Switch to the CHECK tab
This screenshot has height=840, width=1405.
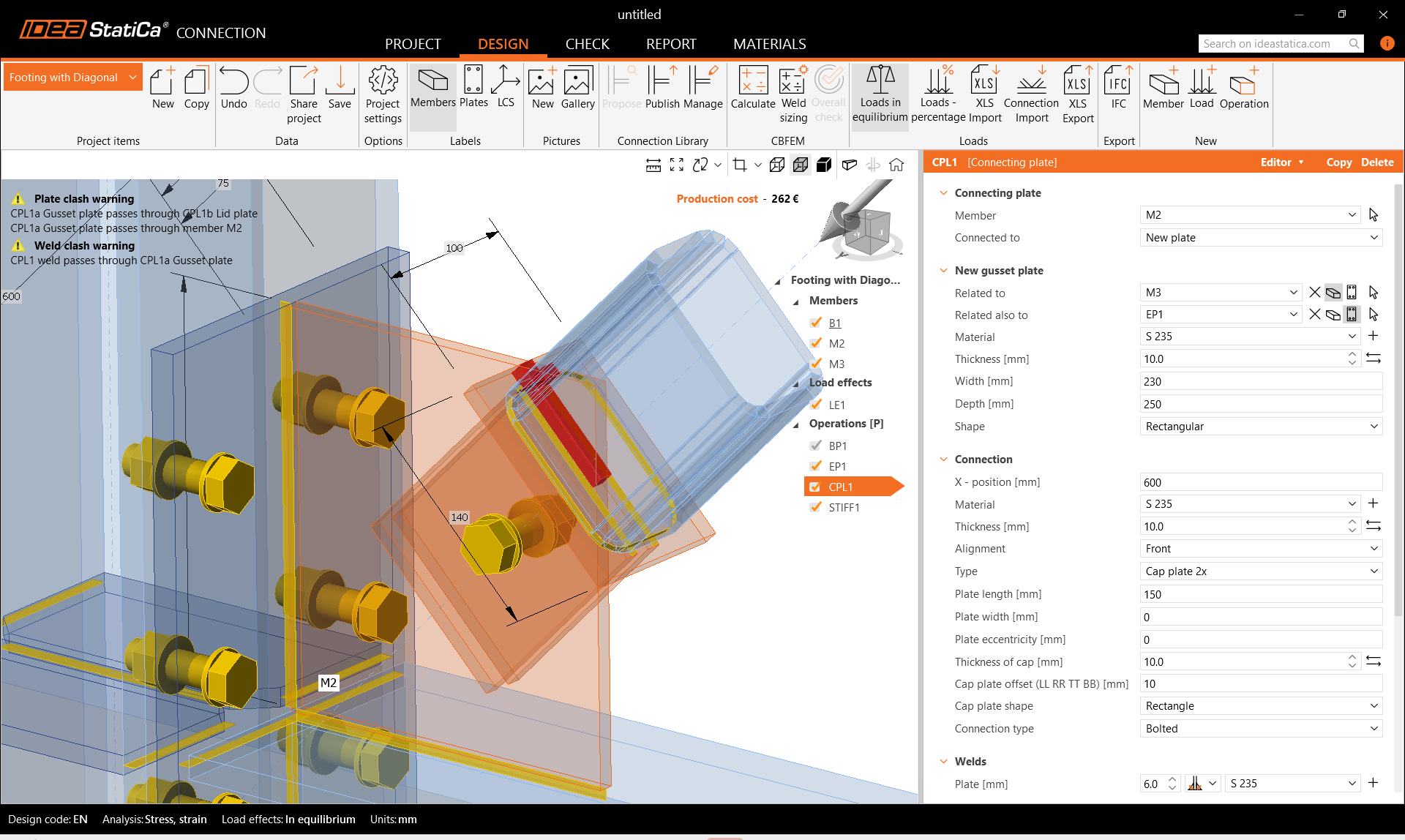(x=587, y=44)
